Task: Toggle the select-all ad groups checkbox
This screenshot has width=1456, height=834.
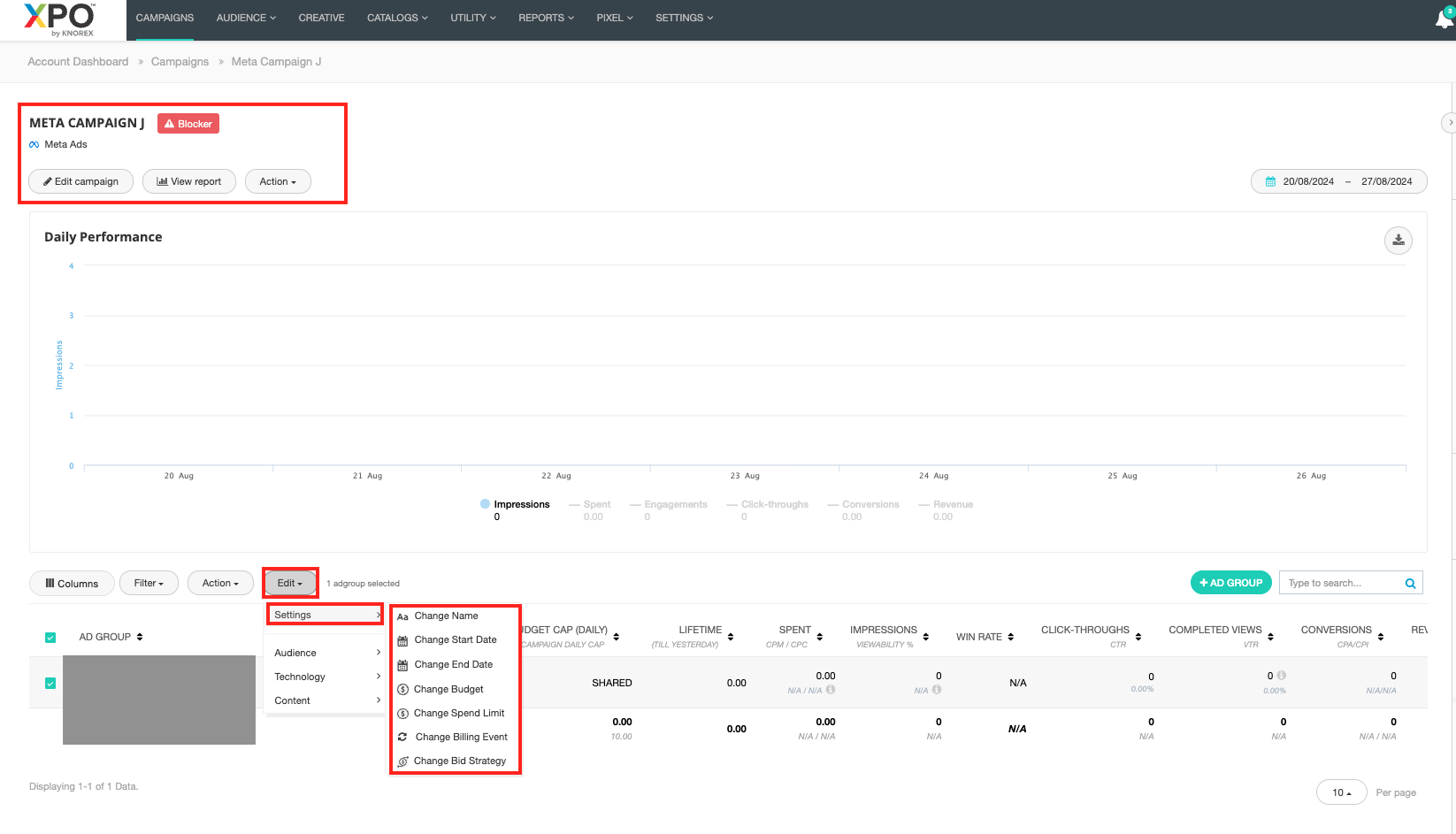Action: (50, 638)
